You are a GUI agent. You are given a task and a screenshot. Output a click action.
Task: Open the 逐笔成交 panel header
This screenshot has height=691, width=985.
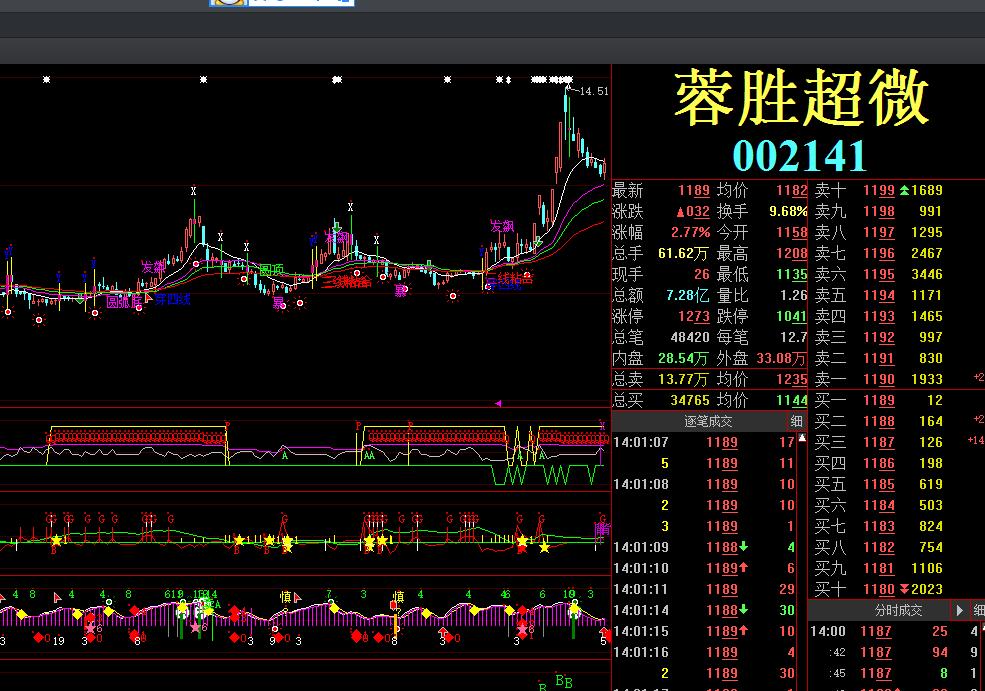tap(708, 422)
